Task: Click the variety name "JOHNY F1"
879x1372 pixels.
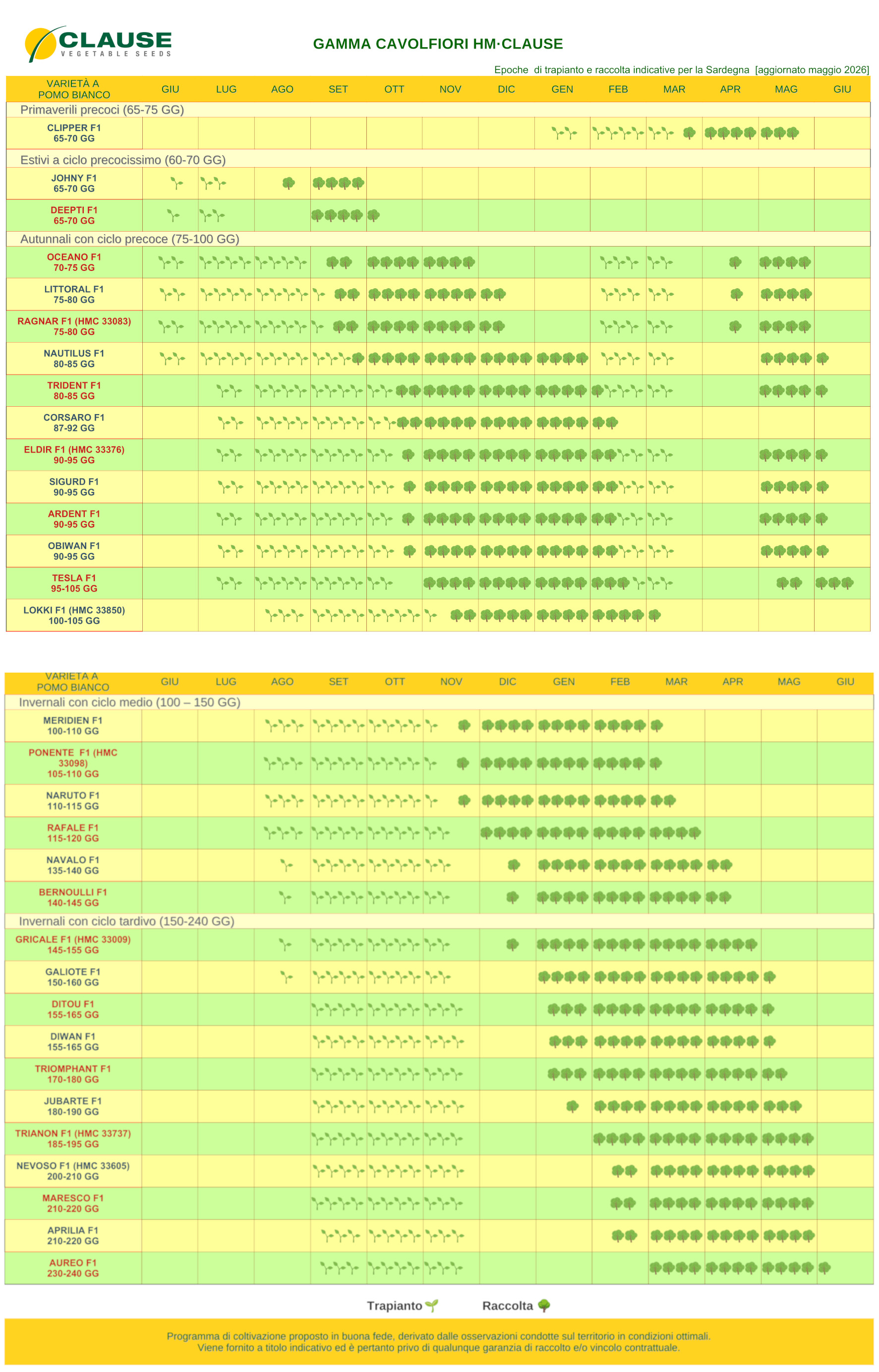Action: tap(74, 178)
